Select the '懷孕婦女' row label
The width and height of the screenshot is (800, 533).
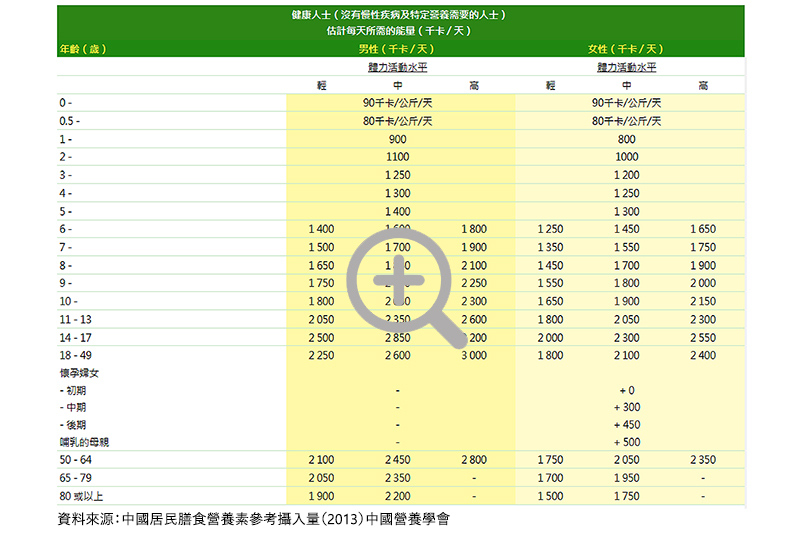click(x=79, y=373)
